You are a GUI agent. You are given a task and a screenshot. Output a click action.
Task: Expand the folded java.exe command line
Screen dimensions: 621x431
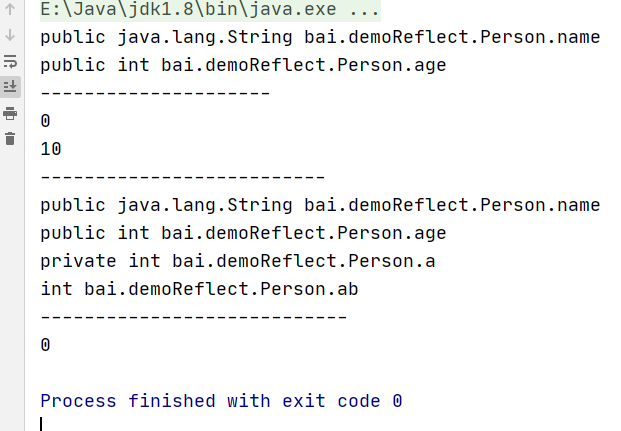click(x=210, y=9)
